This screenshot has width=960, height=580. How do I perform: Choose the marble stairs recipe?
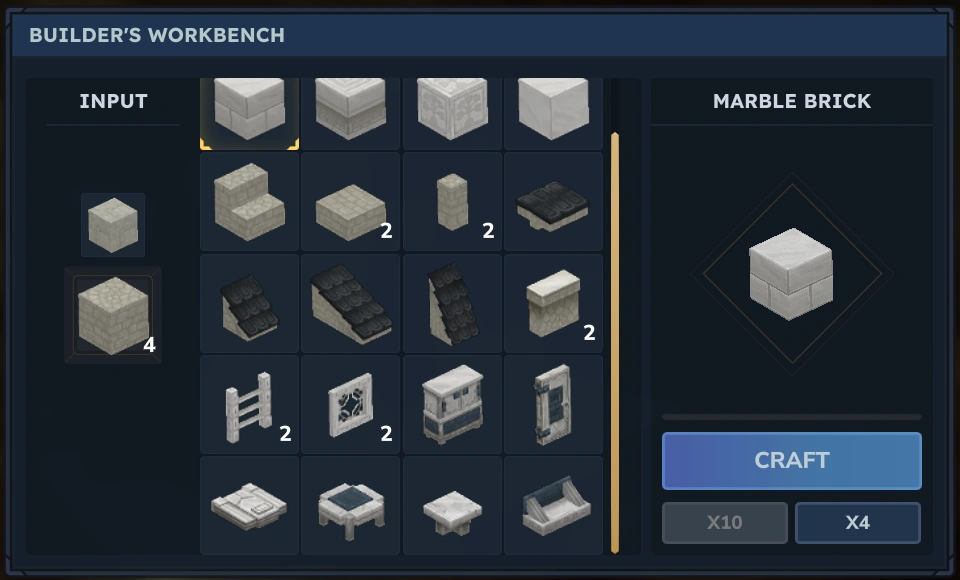pos(249,201)
